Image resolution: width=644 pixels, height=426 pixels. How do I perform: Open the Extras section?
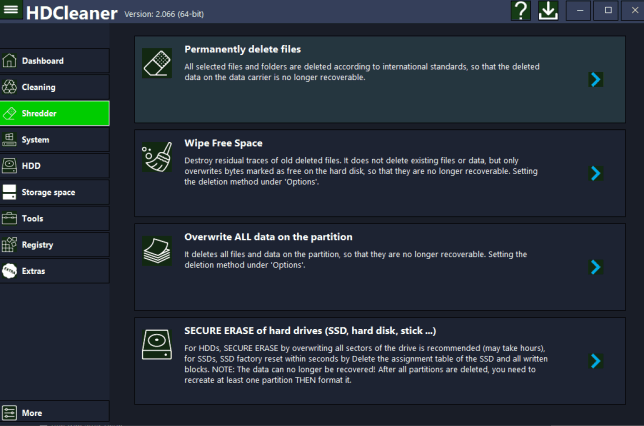tap(55, 271)
